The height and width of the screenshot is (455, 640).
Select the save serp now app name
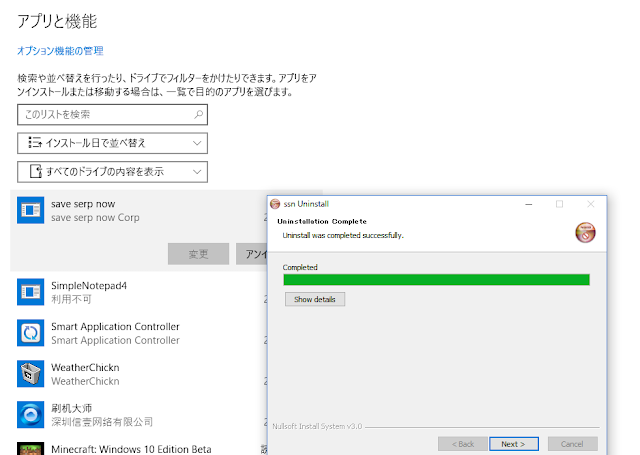83,204
